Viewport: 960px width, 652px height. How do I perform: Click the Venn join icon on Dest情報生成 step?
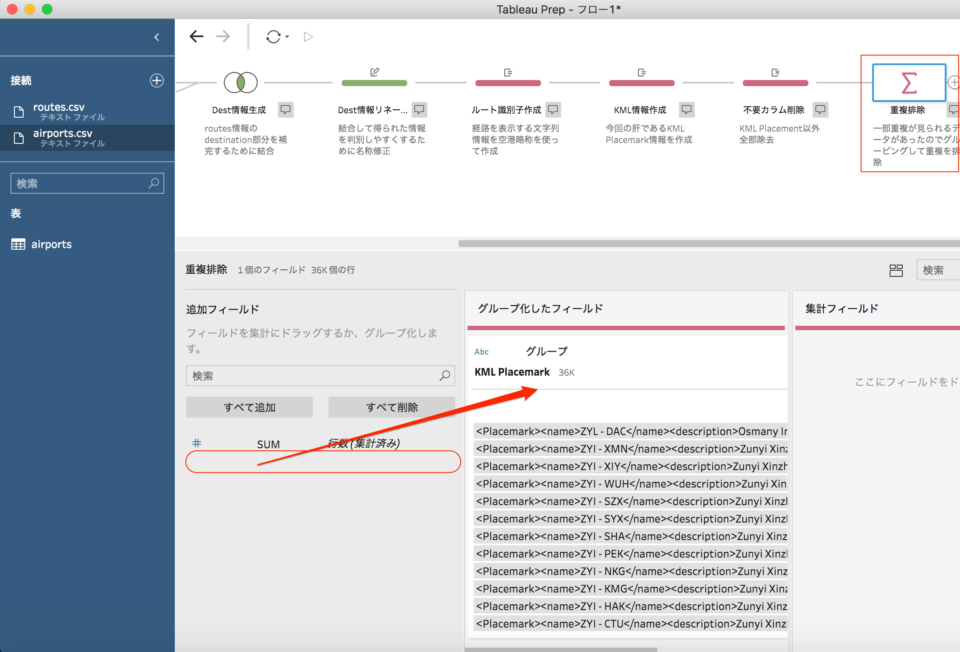[239, 82]
